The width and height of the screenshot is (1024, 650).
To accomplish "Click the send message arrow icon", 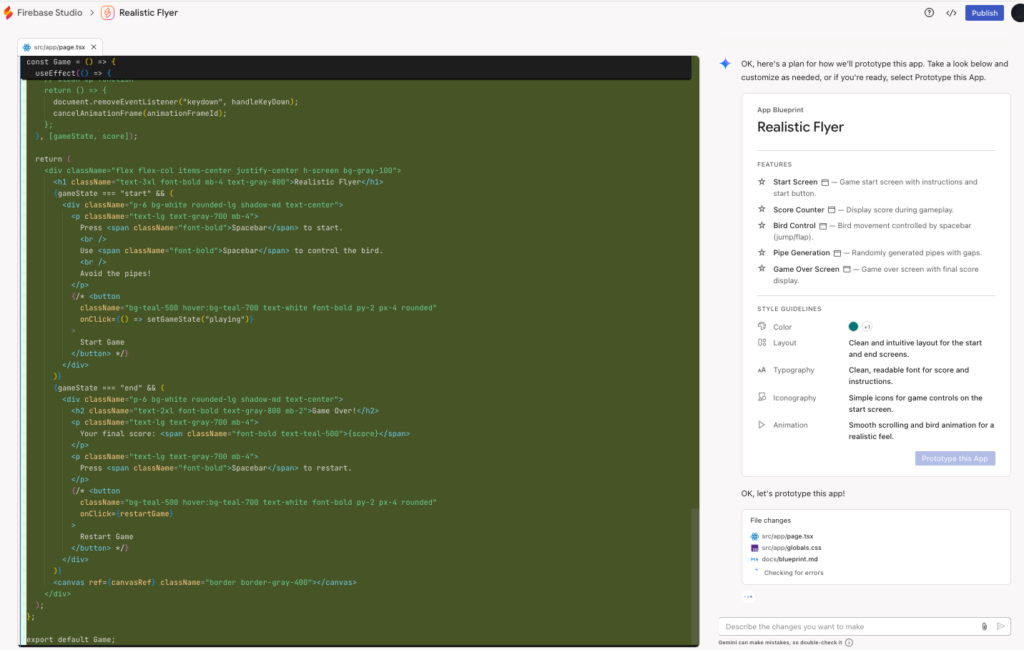I will click(x=1000, y=626).
